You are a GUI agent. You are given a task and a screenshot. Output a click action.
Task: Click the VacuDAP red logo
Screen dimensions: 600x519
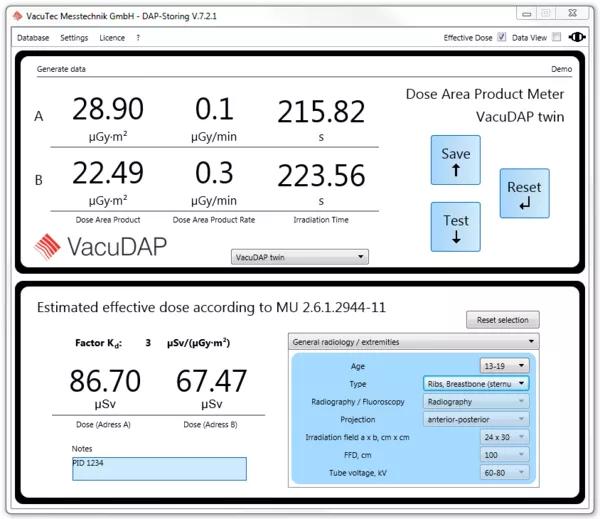tap(47, 246)
